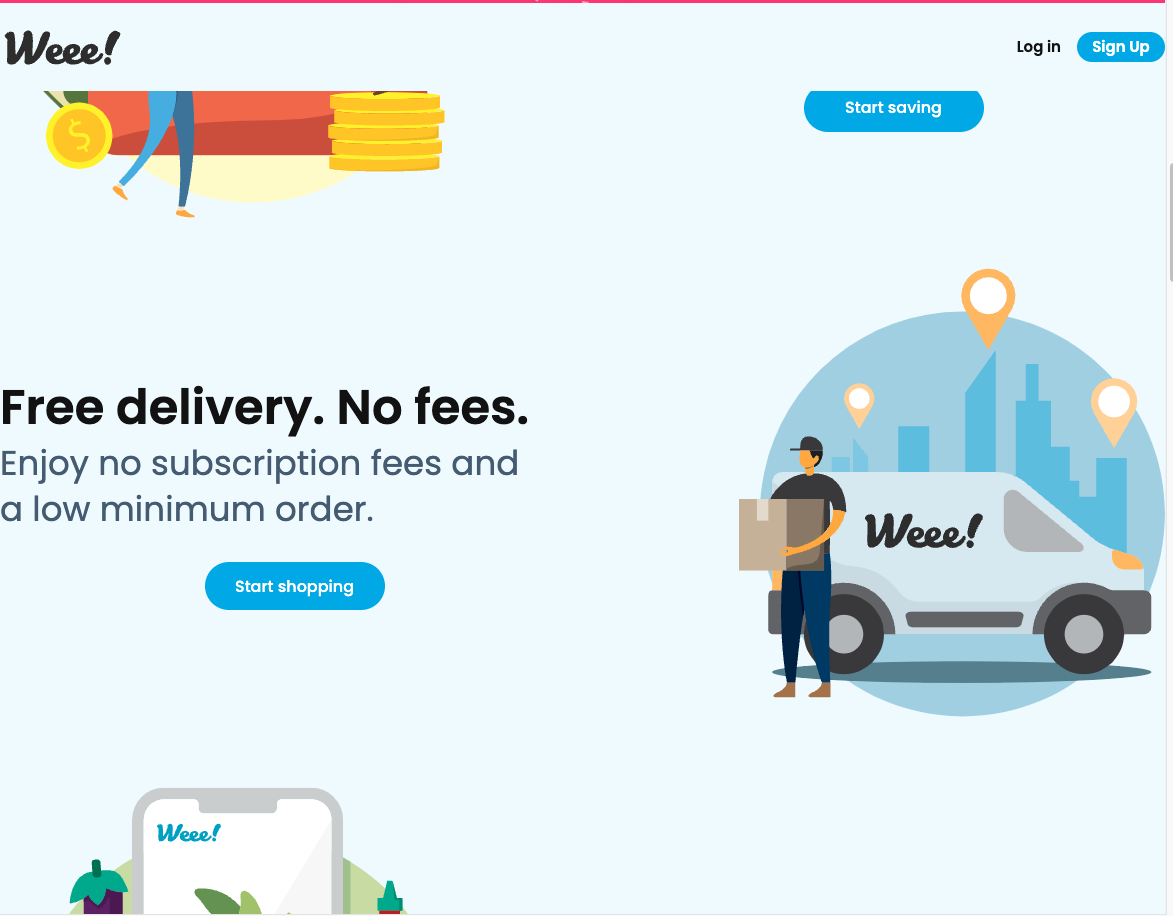The image size is (1173, 916).
Task: Click the van's front wheel
Action: click(1083, 633)
